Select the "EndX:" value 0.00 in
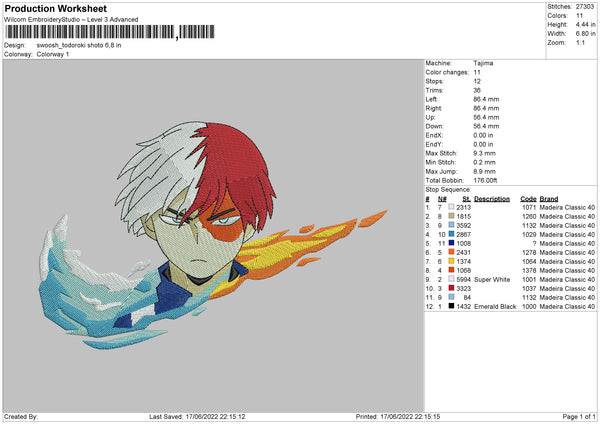Image resolution: width=600 pixels, height=424 pixels. (x=483, y=135)
